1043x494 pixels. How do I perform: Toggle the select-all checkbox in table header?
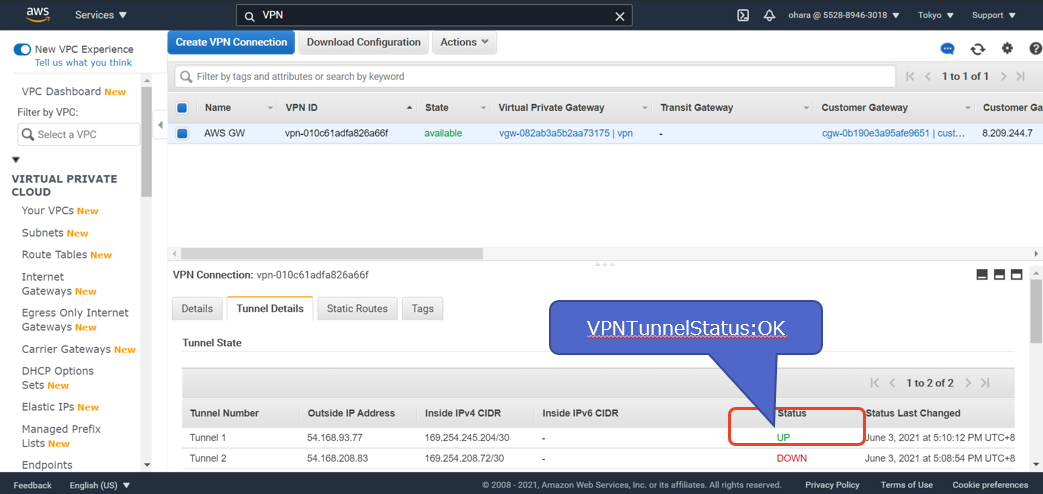(182, 108)
